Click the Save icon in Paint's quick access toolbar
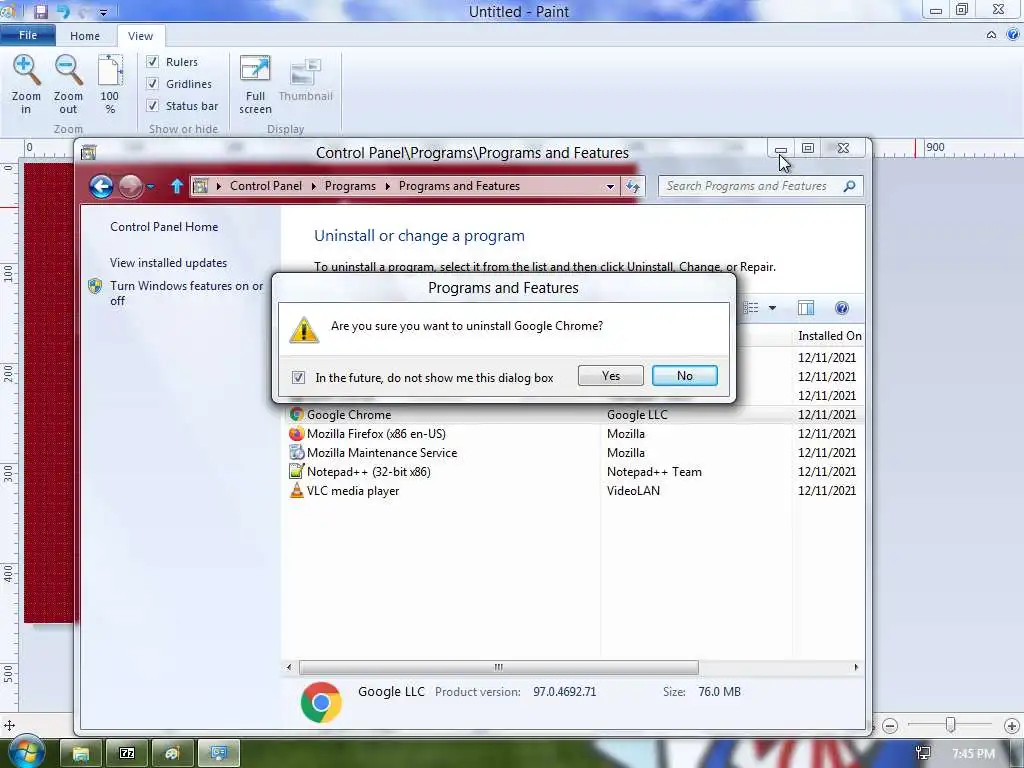The image size is (1024, 768). click(41, 11)
